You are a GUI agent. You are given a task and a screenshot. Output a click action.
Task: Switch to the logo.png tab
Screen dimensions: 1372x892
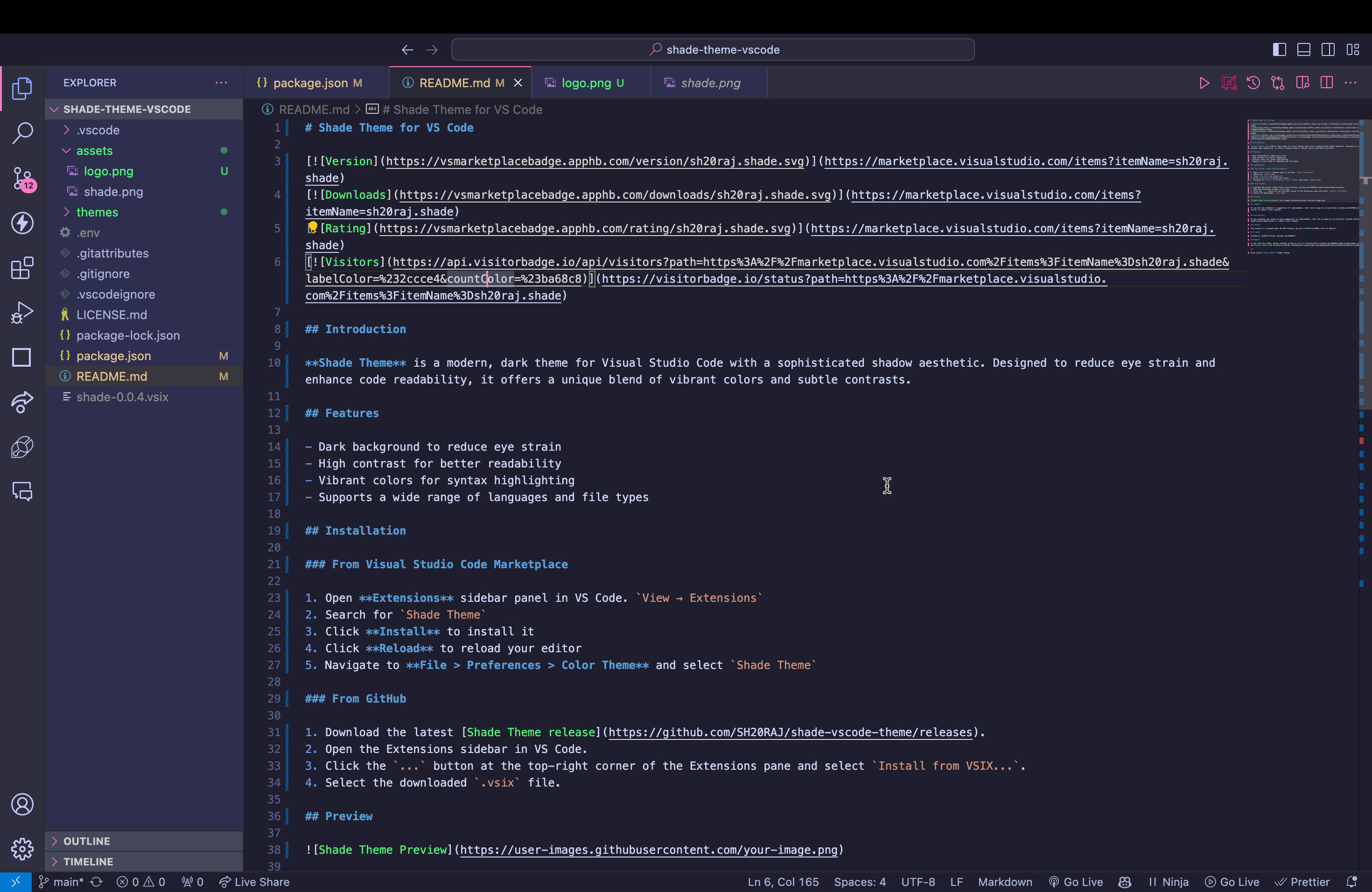[x=586, y=83]
